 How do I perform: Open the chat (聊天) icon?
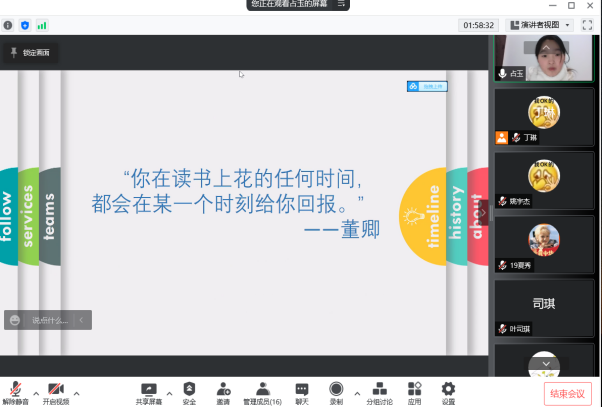pos(302,388)
